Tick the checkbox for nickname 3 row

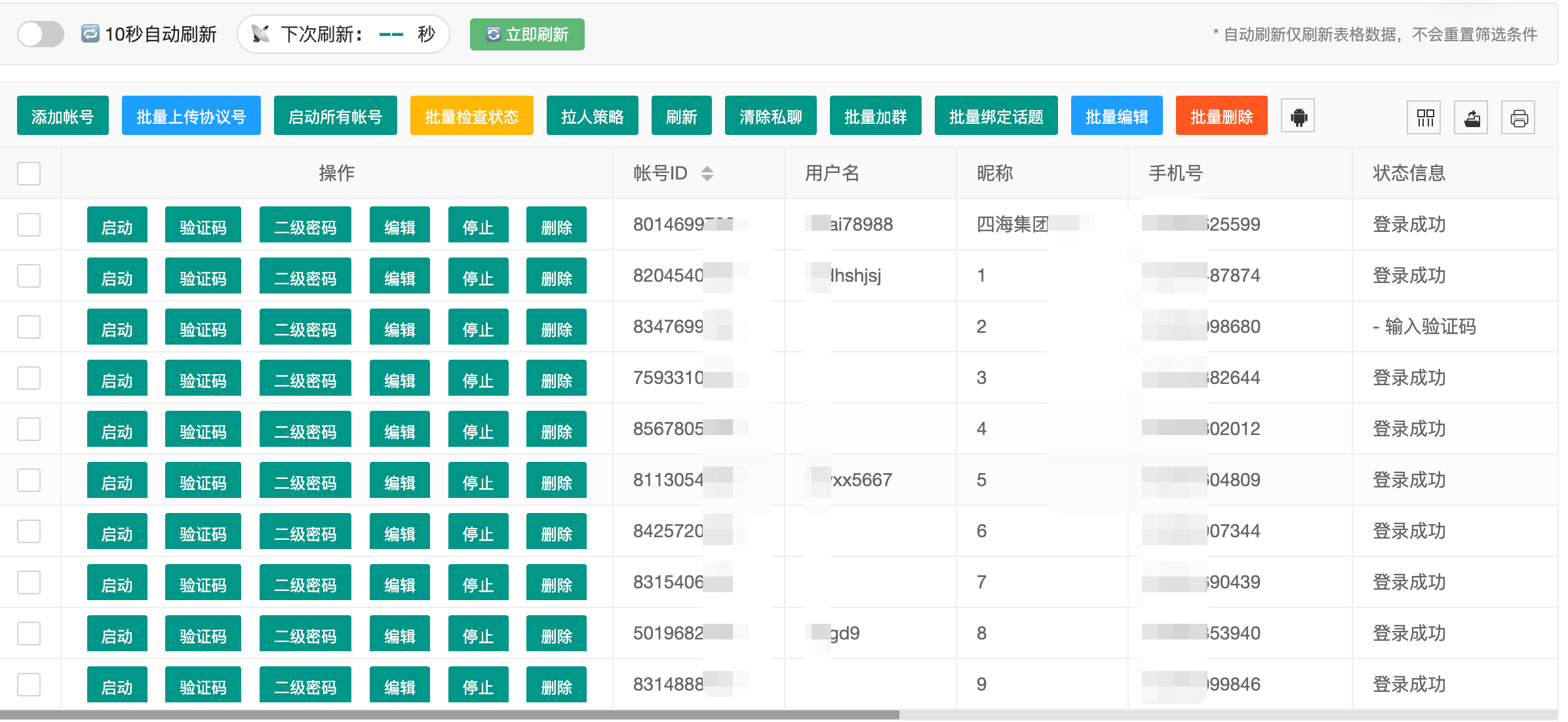pyautogui.click(x=29, y=378)
